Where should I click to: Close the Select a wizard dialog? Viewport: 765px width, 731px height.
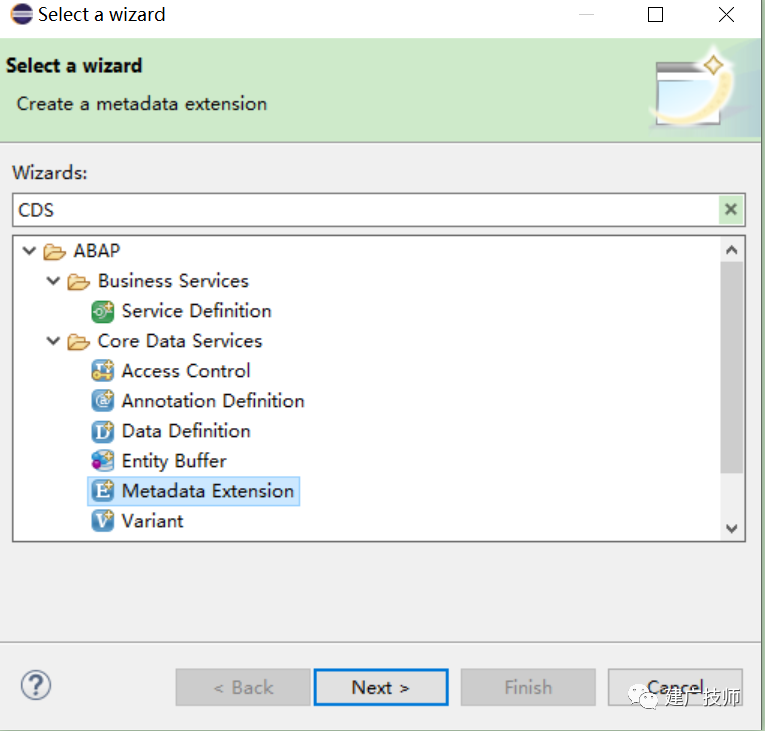point(726,15)
